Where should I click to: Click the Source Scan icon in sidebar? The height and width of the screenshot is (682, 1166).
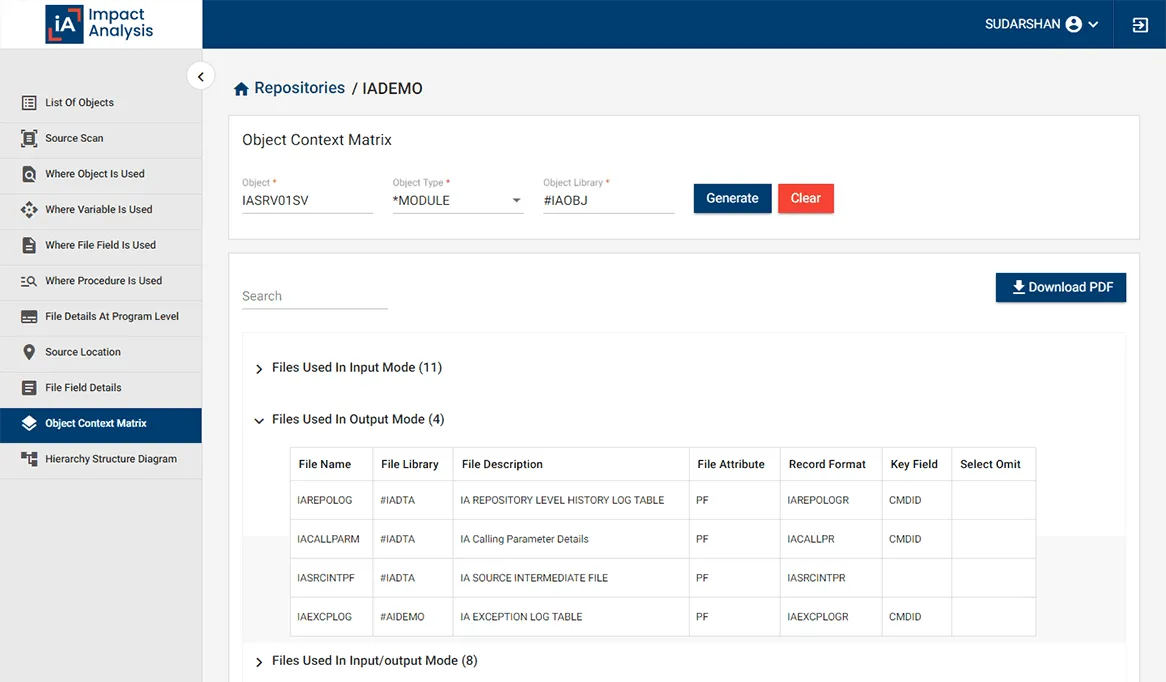pyautogui.click(x=29, y=139)
